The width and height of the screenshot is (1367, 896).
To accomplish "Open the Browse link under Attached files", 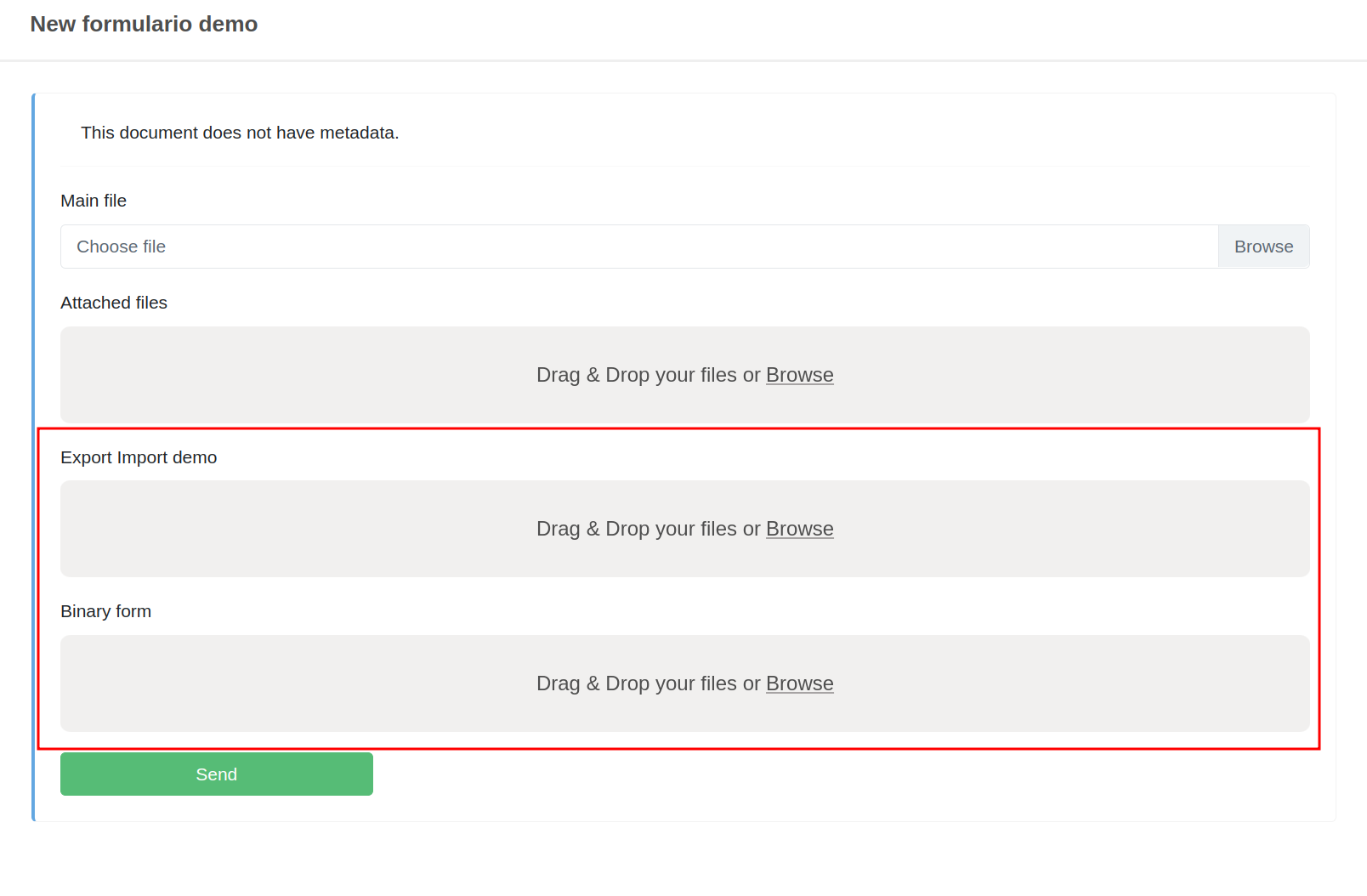I will point(799,375).
